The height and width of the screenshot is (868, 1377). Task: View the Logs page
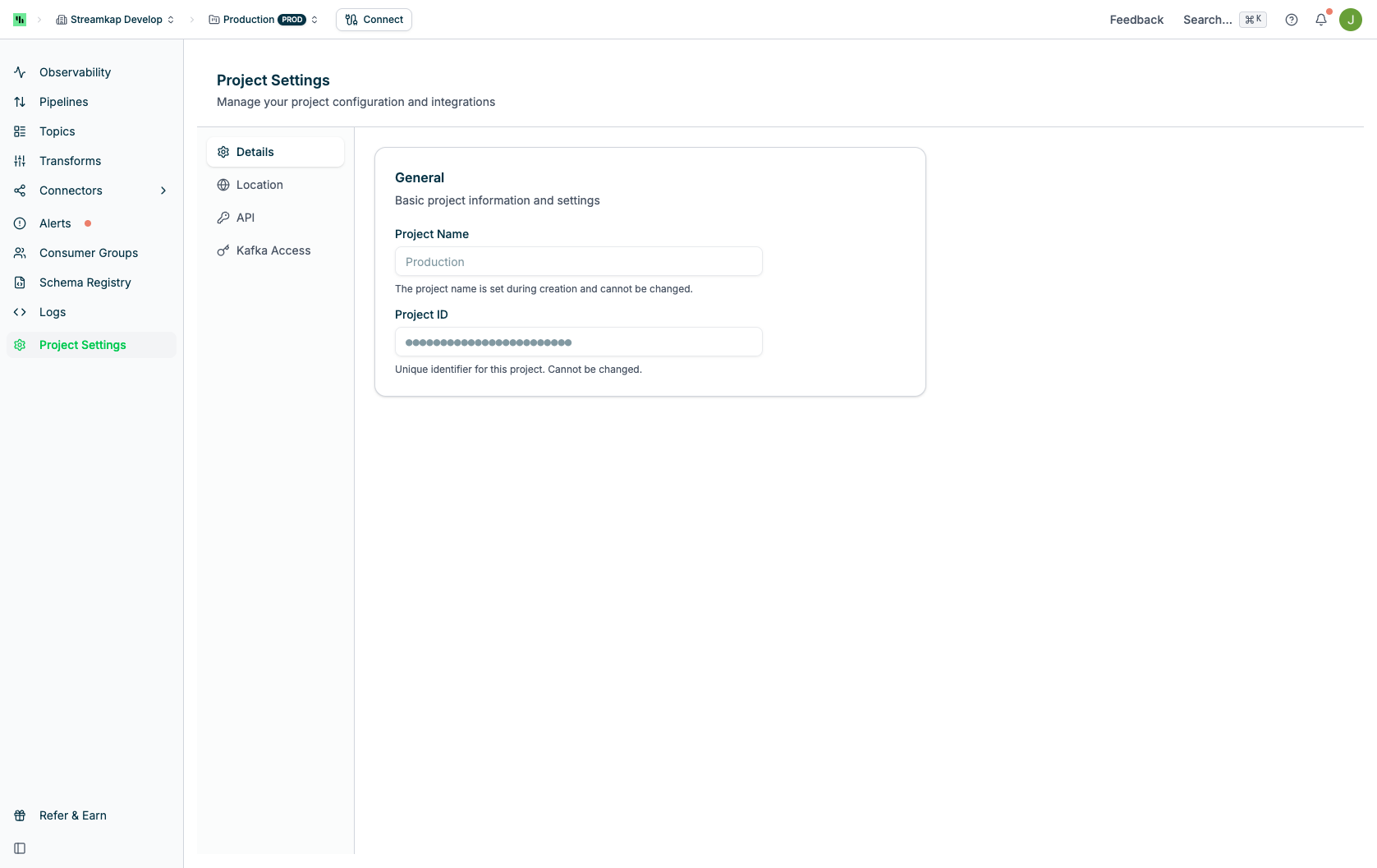click(x=52, y=311)
